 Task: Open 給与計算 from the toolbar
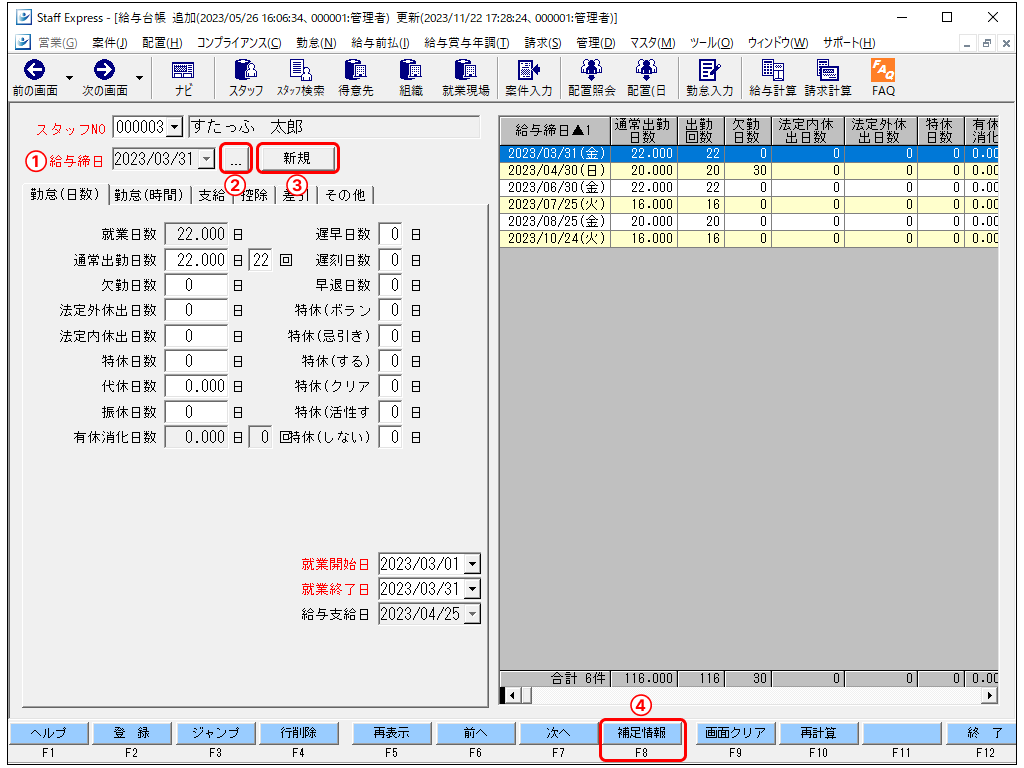click(x=772, y=77)
